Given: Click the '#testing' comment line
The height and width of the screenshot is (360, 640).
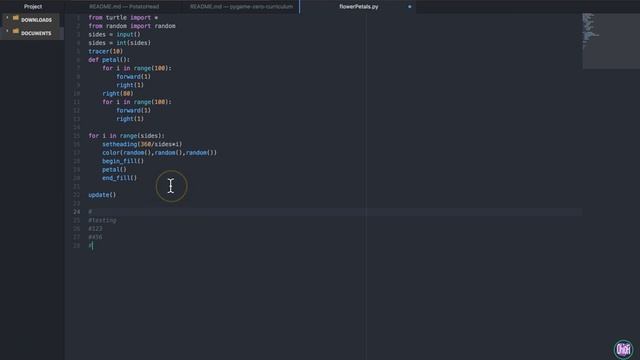Looking at the screenshot, I should (102, 220).
